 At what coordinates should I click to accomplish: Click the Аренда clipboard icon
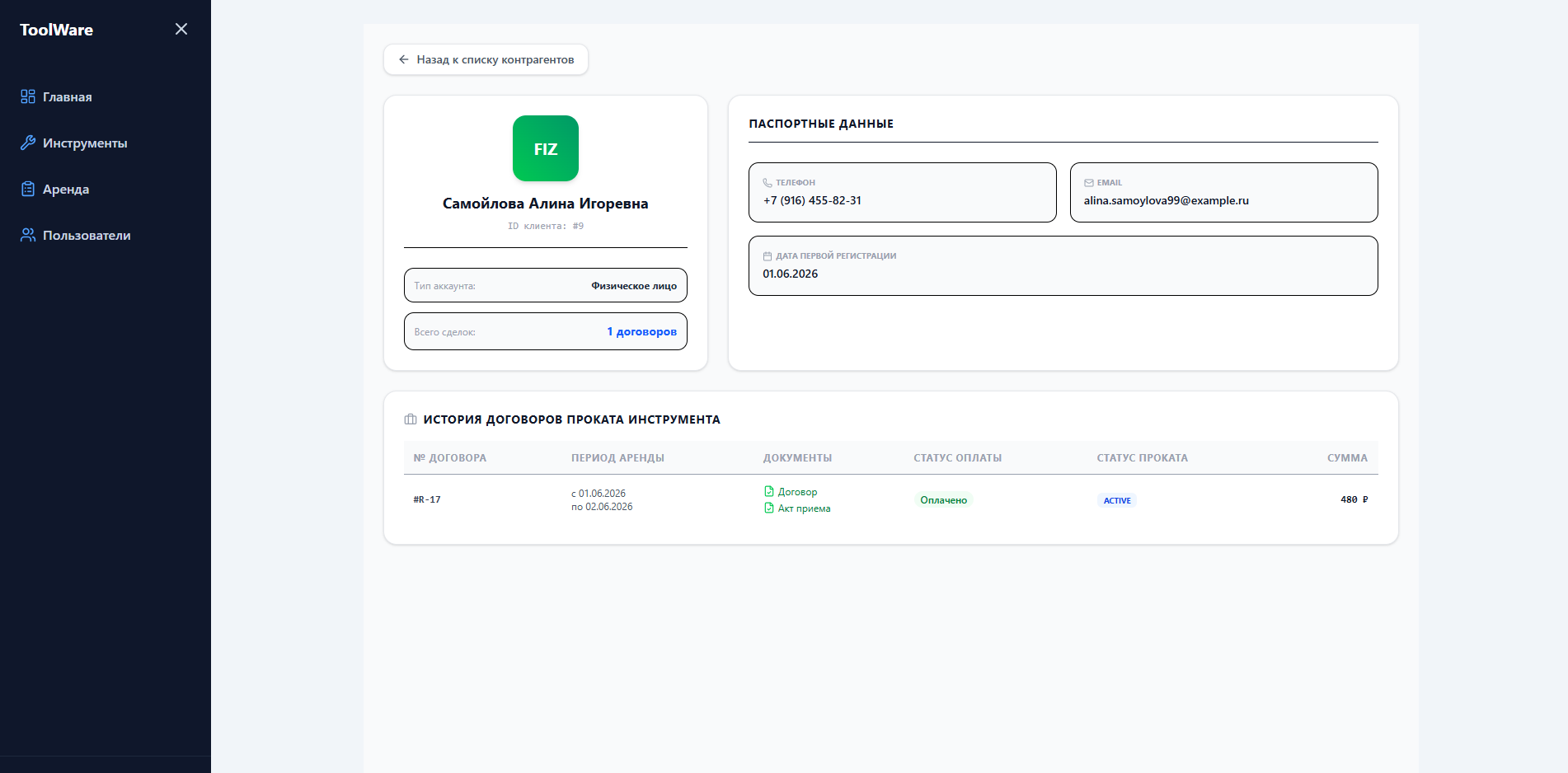coord(28,189)
